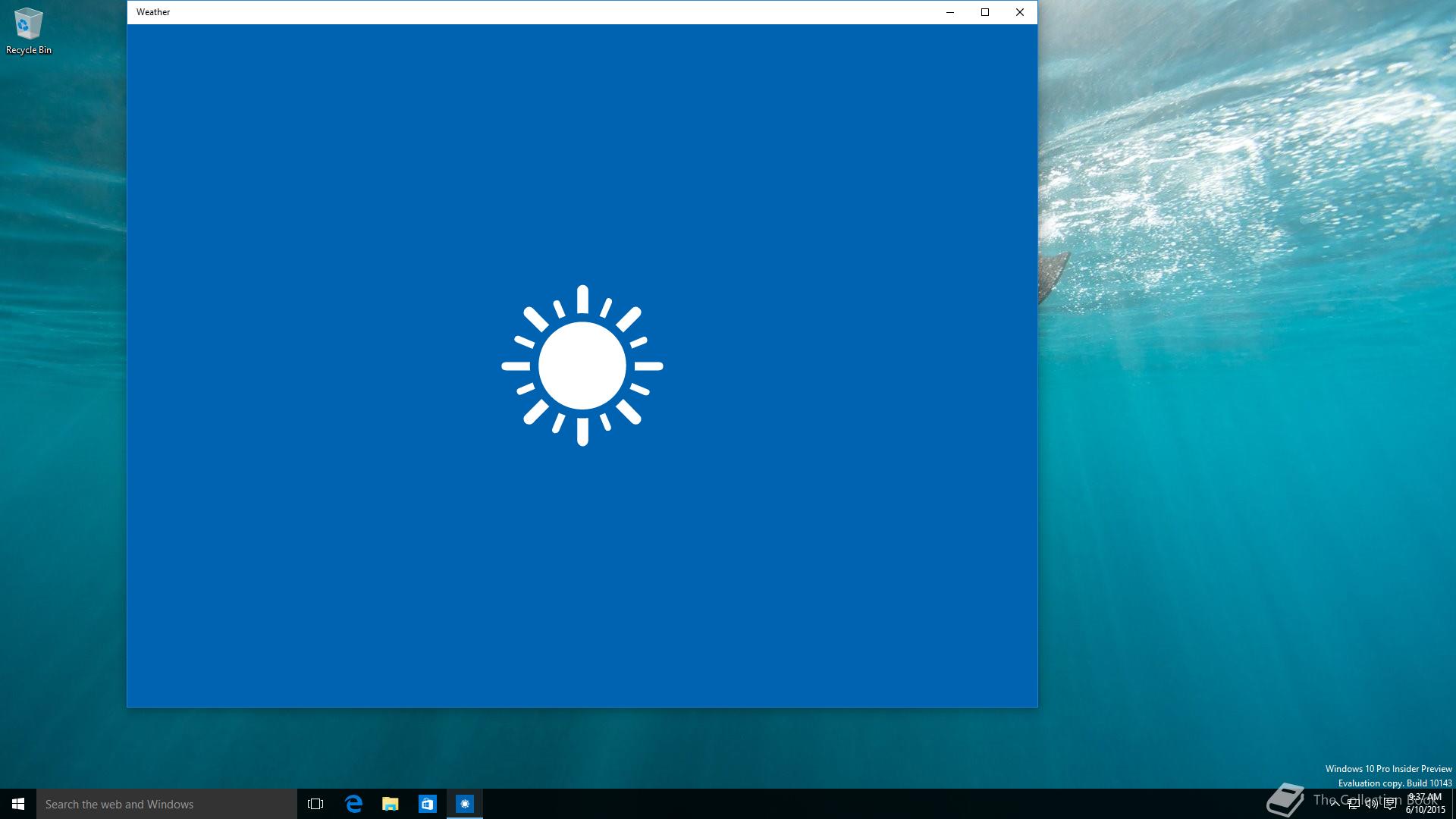The height and width of the screenshot is (819, 1456).
Task: Minimize the Weather window
Action: (950, 12)
